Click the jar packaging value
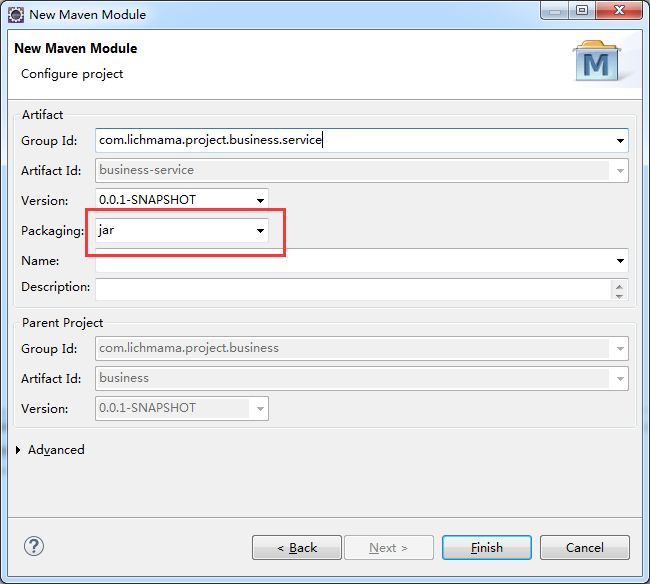This screenshot has height=584, width=650. 106,230
